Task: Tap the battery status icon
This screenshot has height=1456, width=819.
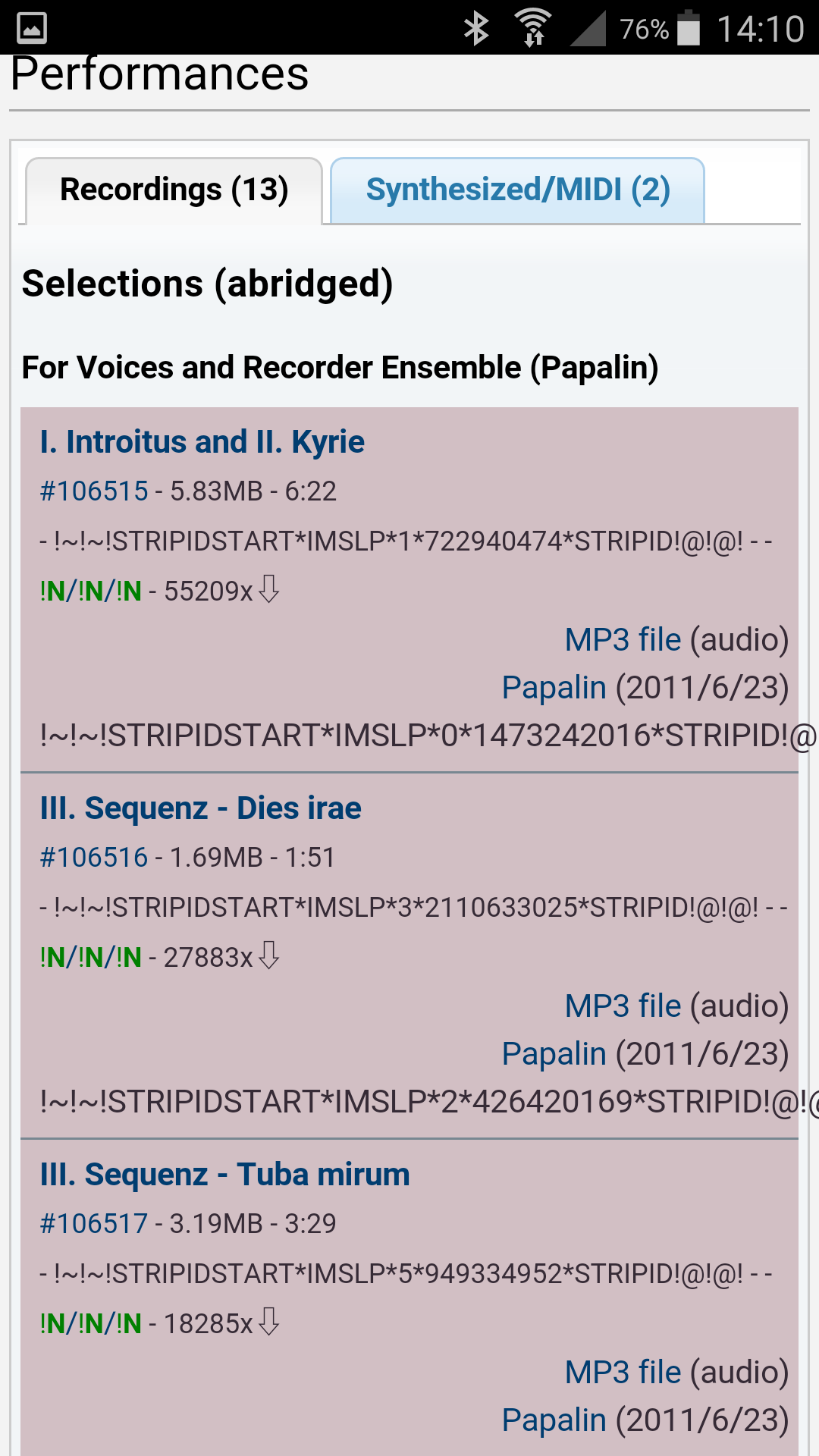Action: 688,28
